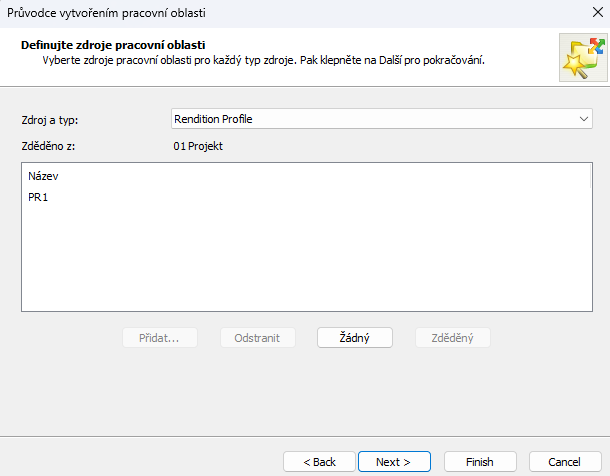Viewport: 610px width, 476px height.
Task: Choose the Žádný button
Action: click(354, 338)
